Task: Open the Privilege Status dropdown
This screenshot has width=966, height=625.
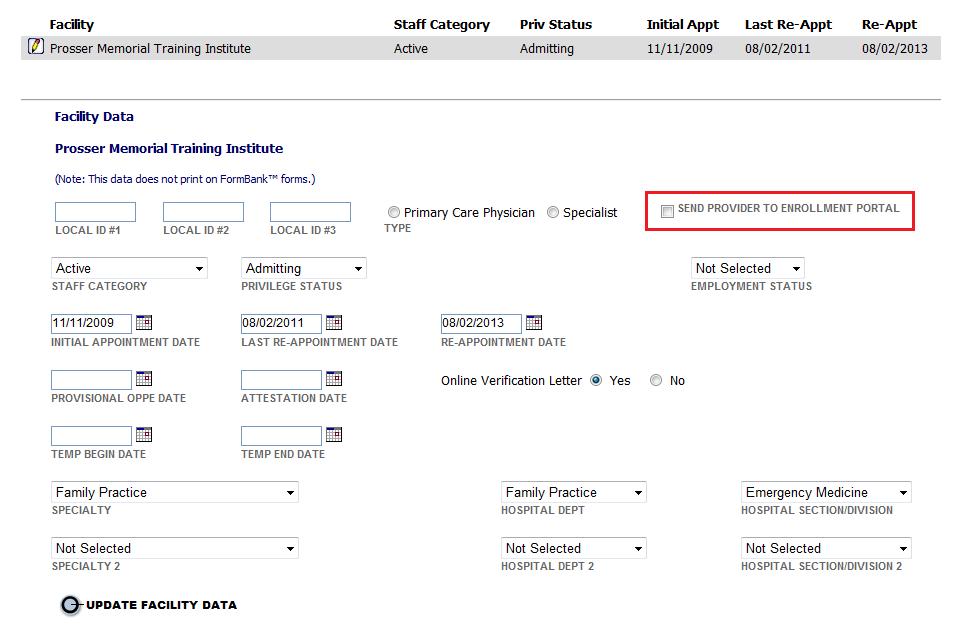Action: pyautogui.click(x=304, y=268)
